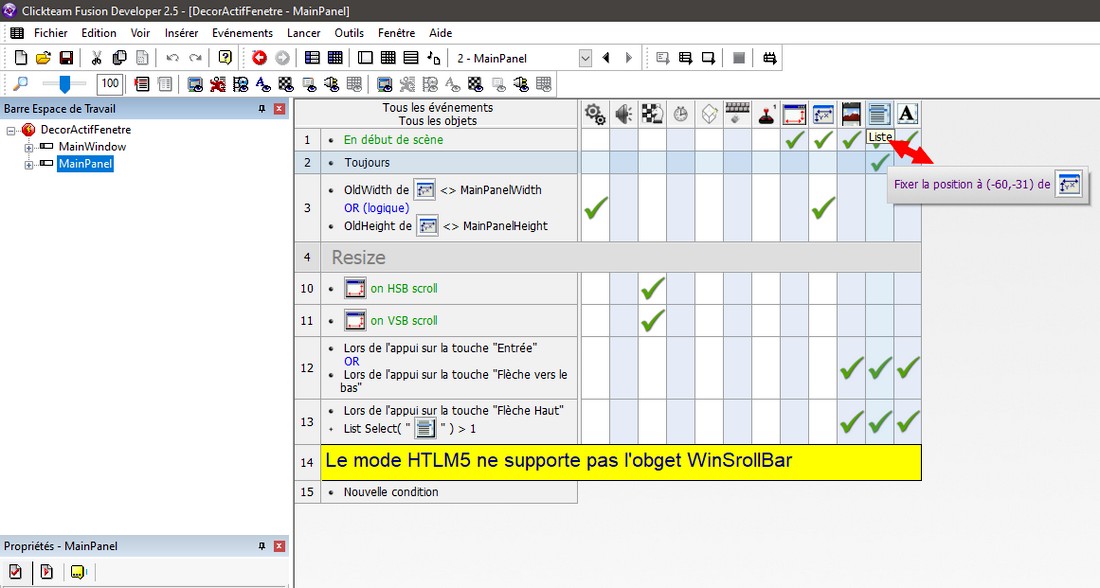Viewport: 1100px width, 588px height.
Task: Go back with the red arrow icon
Action: coord(260,58)
